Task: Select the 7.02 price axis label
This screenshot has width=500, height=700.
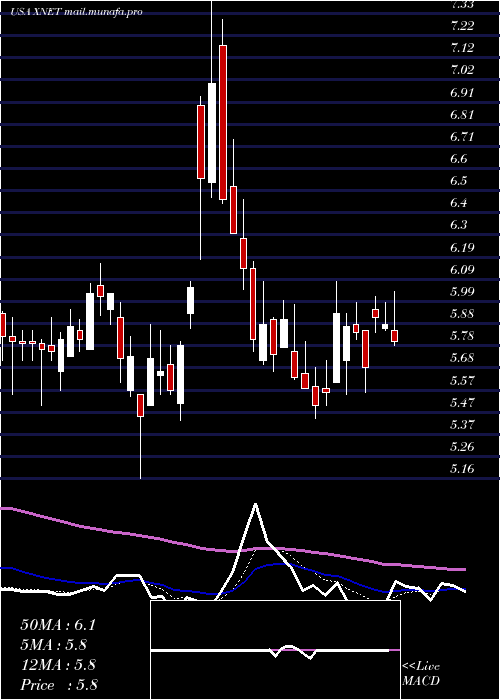Action: click(462, 70)
